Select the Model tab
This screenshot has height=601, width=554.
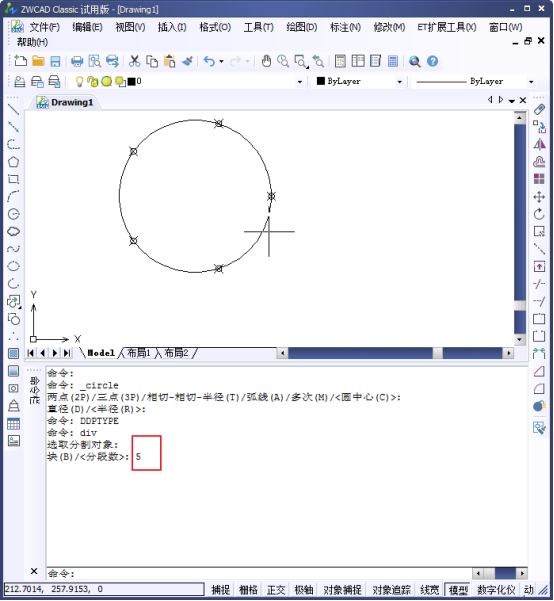tap(101, 353)
